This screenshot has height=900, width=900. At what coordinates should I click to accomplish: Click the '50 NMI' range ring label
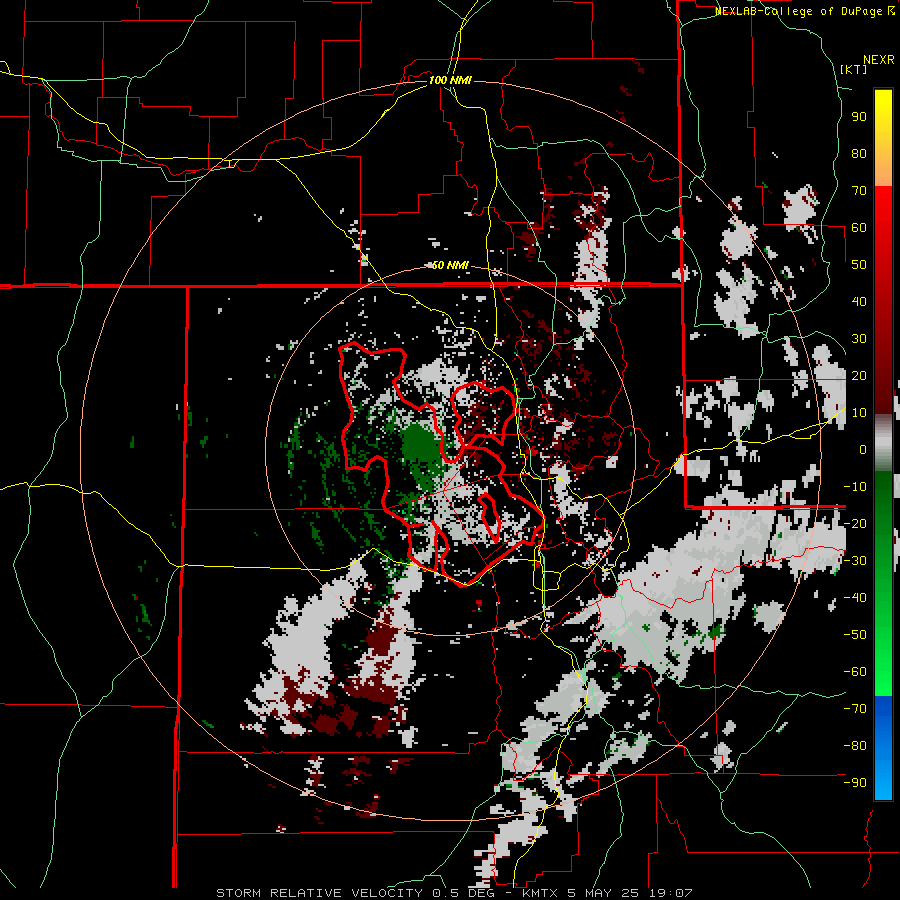click(x=450, y=265)
